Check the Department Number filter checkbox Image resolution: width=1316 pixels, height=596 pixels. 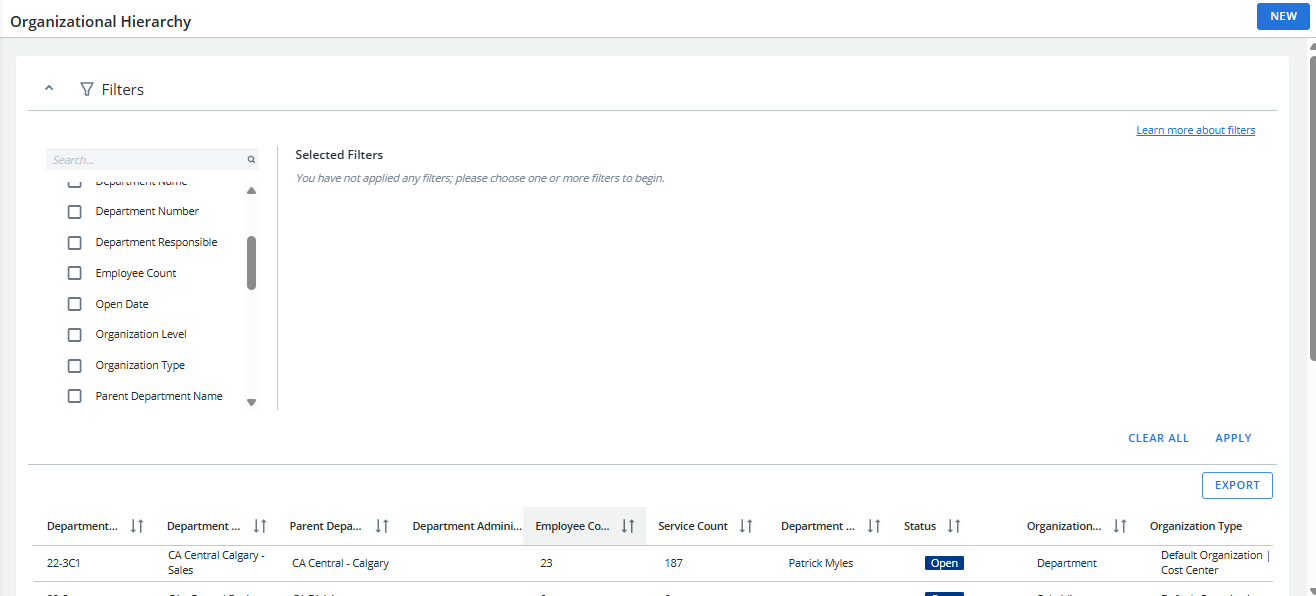coord(74,212)
